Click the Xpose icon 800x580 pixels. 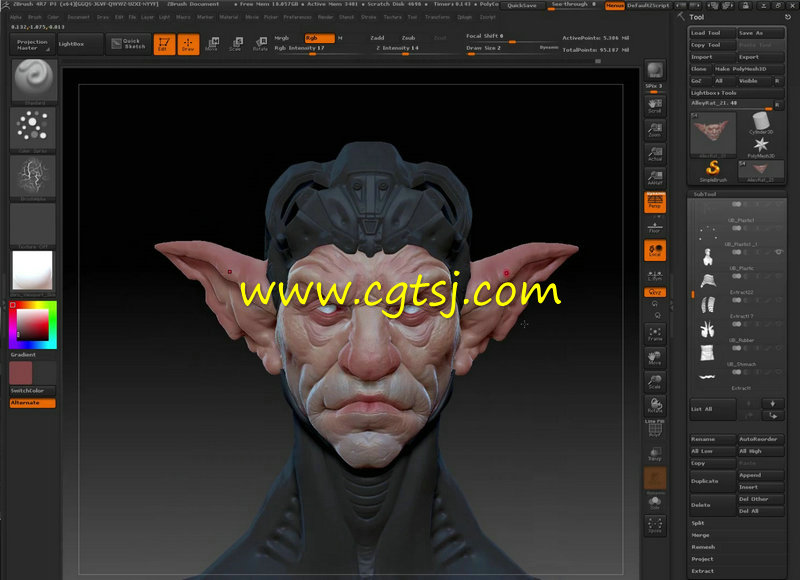tap(655, 525)
